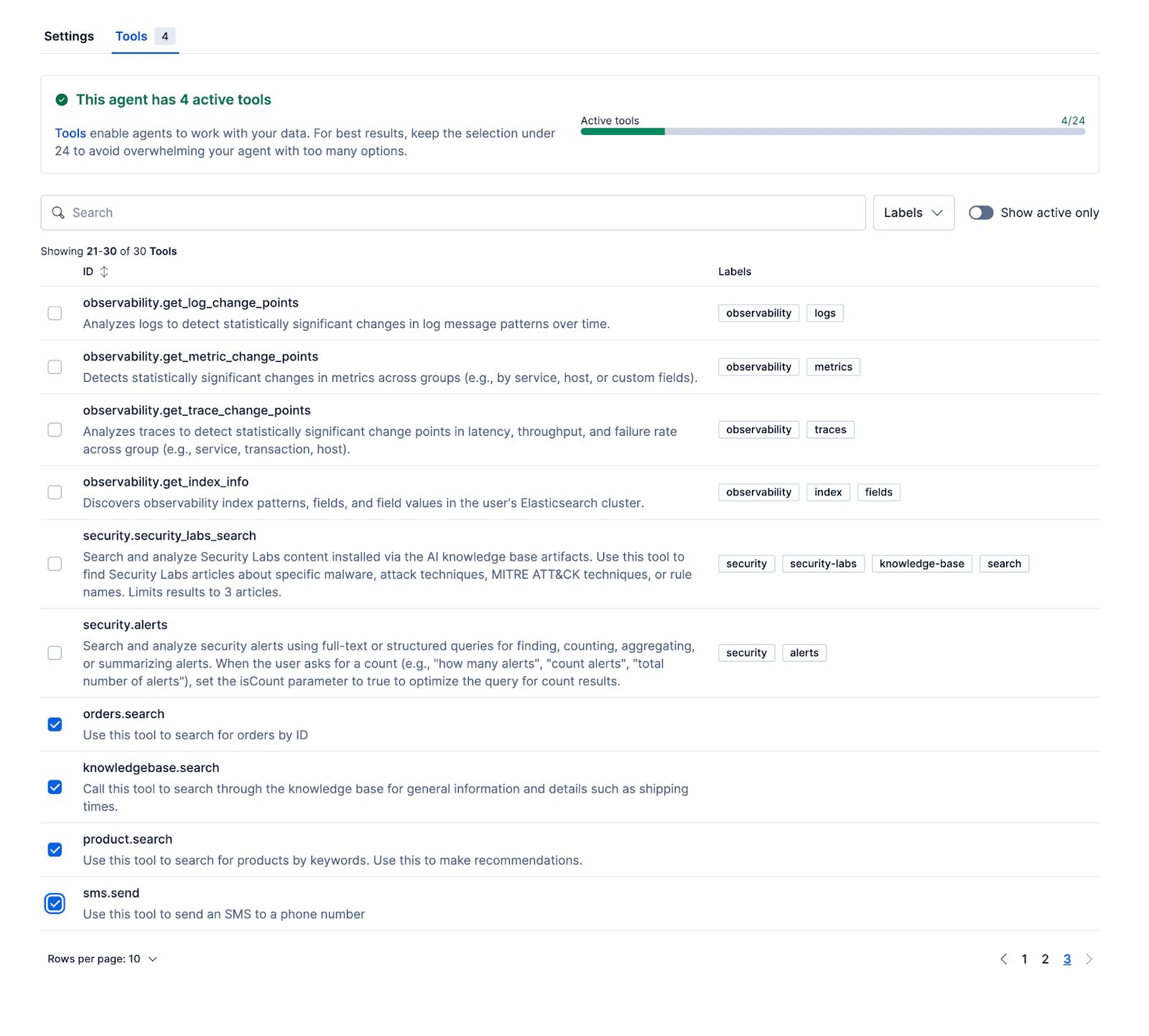
Task: Open the Labels filter dropdown
Action: 913,213
